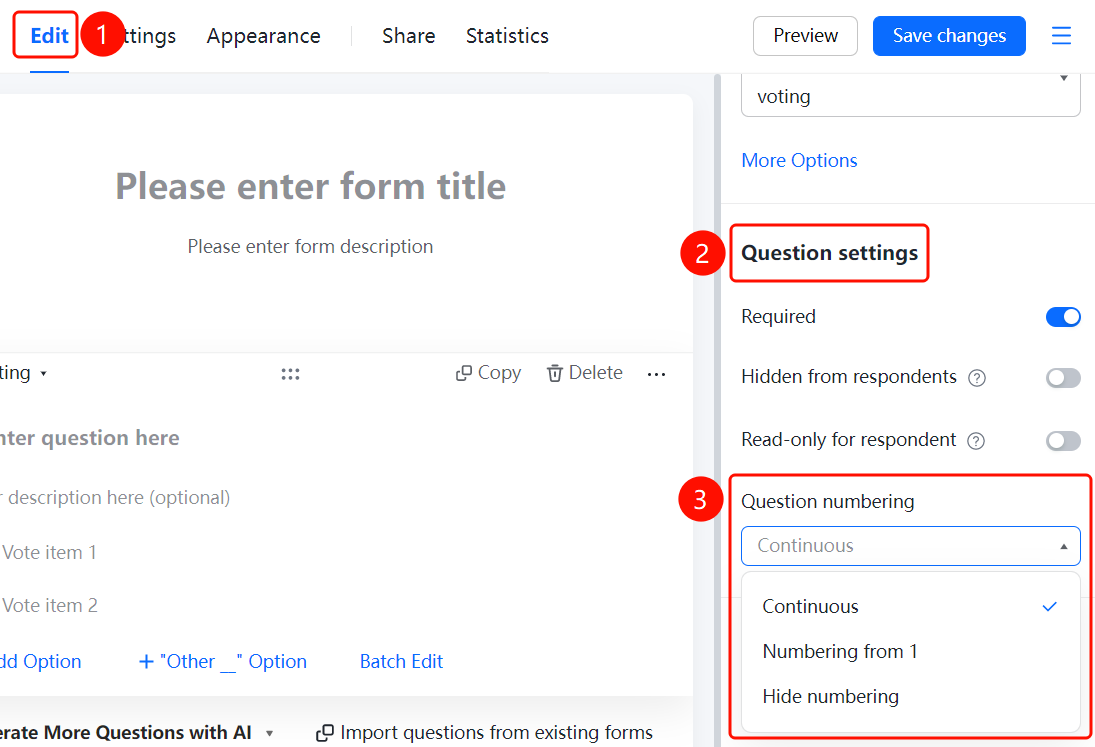
Task: Copy the current question
Action: point(489,373)
